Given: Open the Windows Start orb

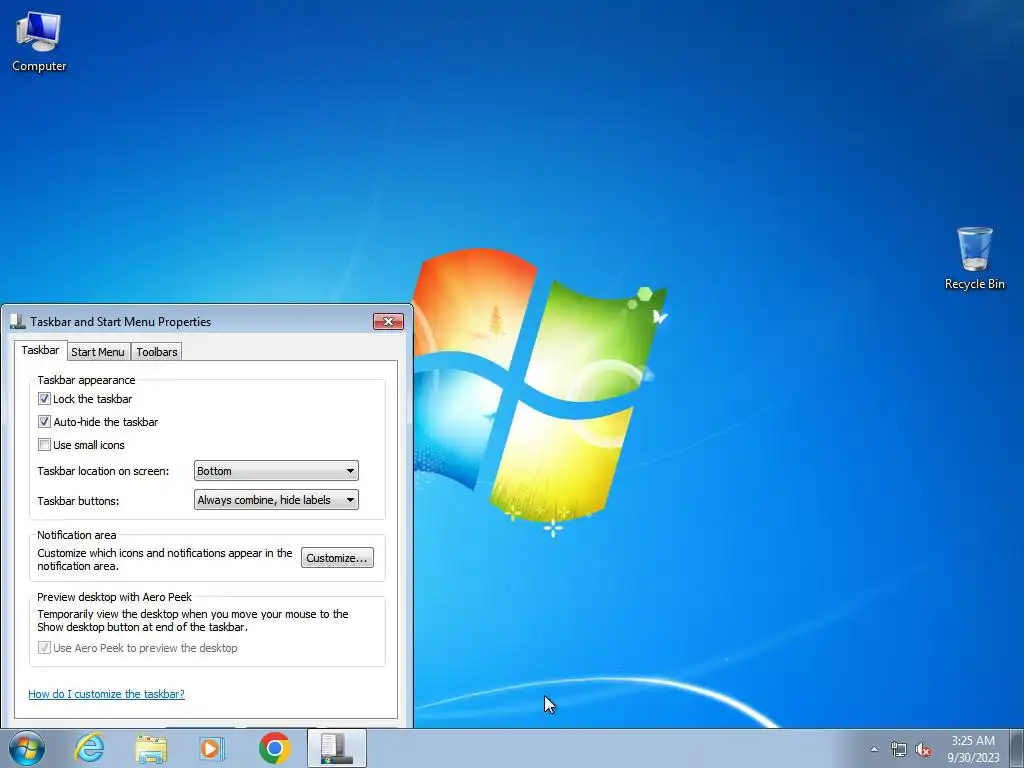Looking at the screenshot, I should tap(27, 748).
